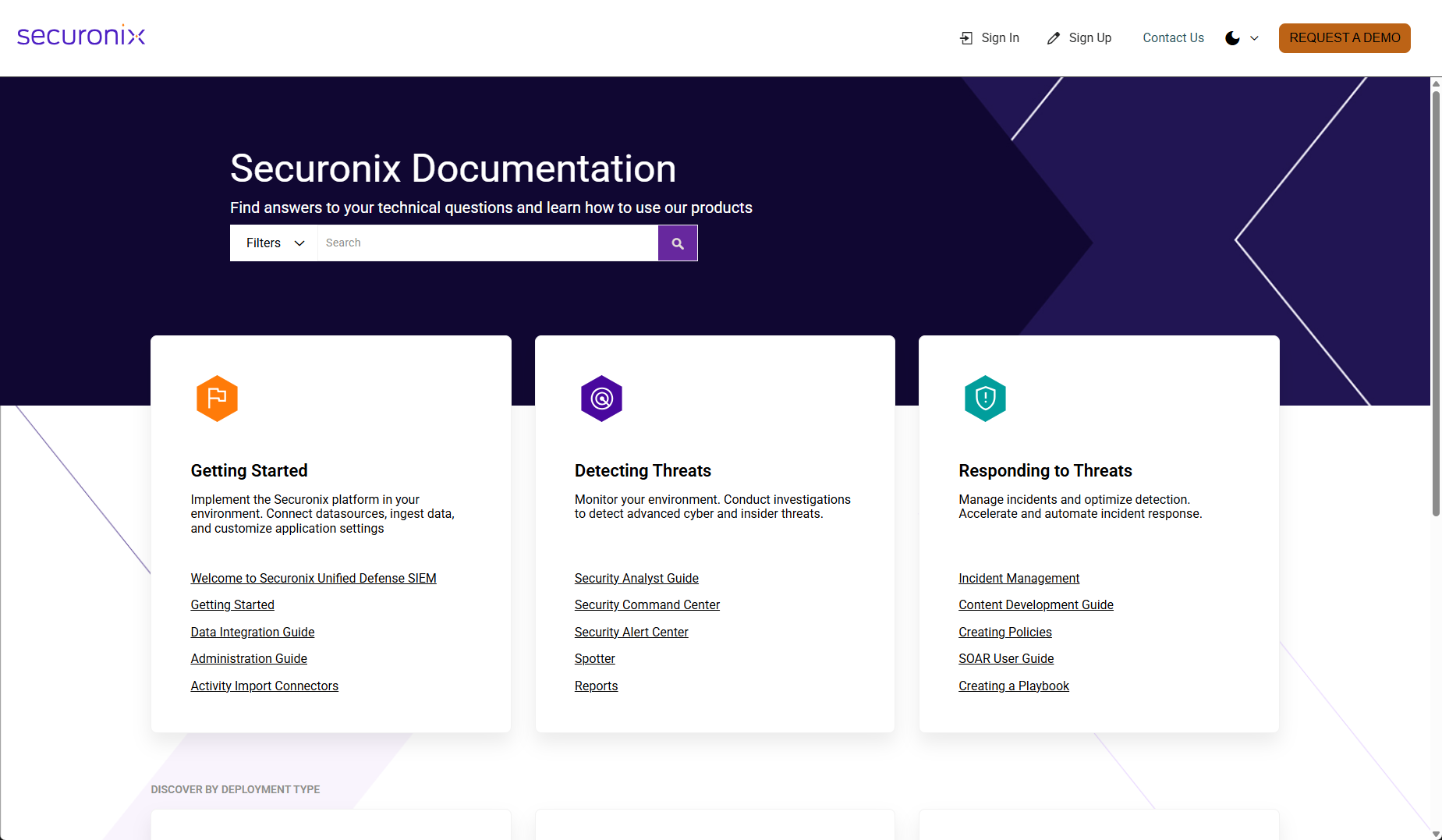Viewport: 1442px width, 840px height.
Task: Expand the theme selector chevron
Action: click(1254, 38)
